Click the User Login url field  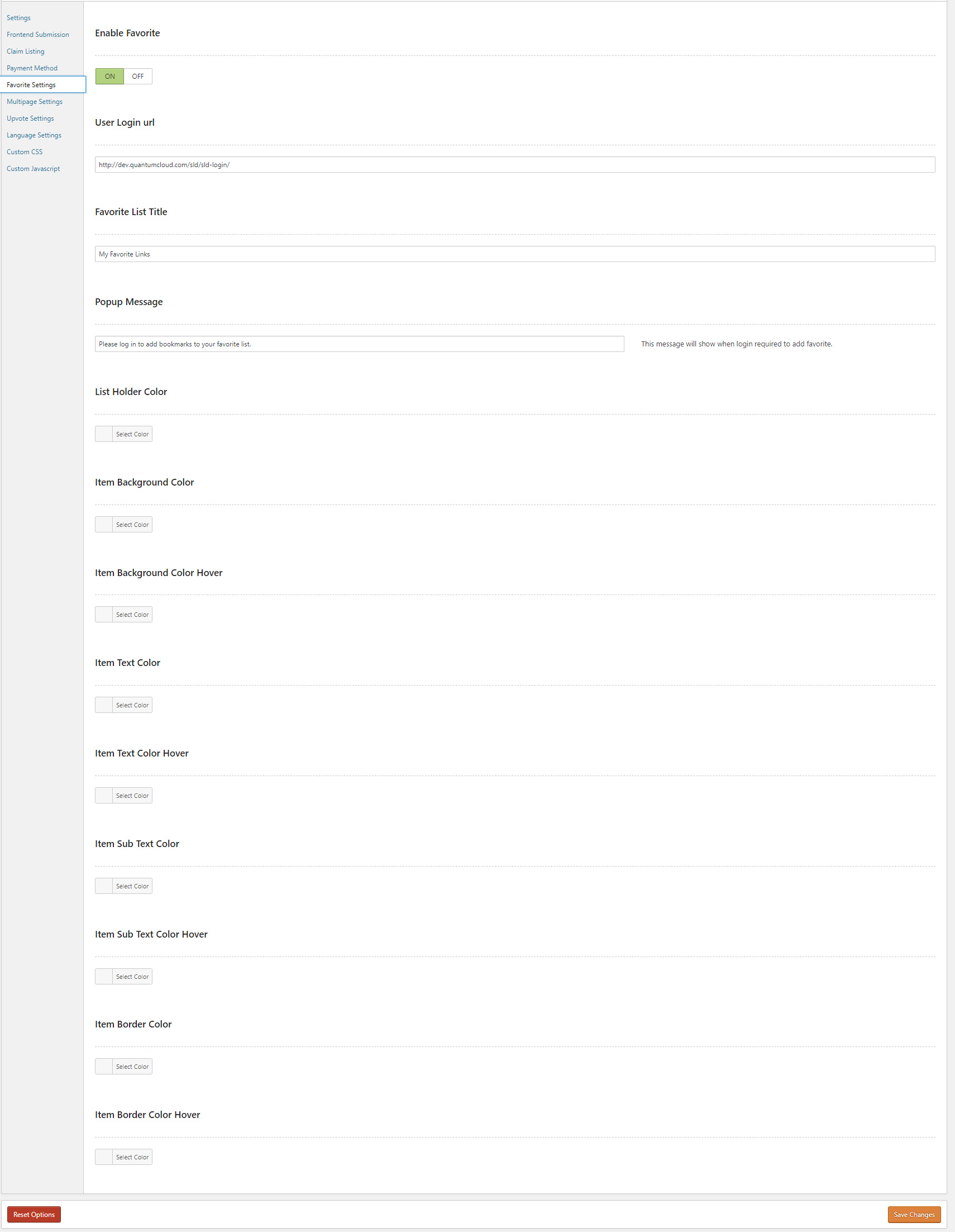(514, 165)
